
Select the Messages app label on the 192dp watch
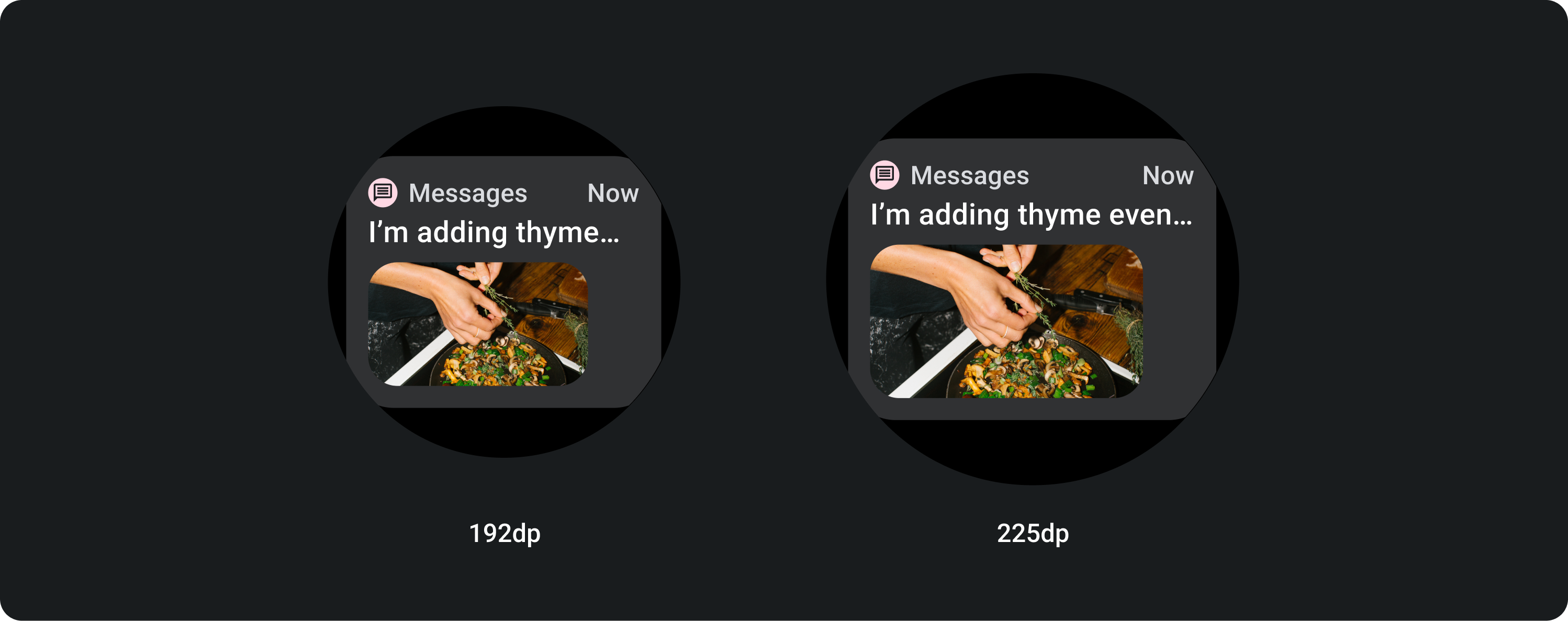click(x=467, y=194)
